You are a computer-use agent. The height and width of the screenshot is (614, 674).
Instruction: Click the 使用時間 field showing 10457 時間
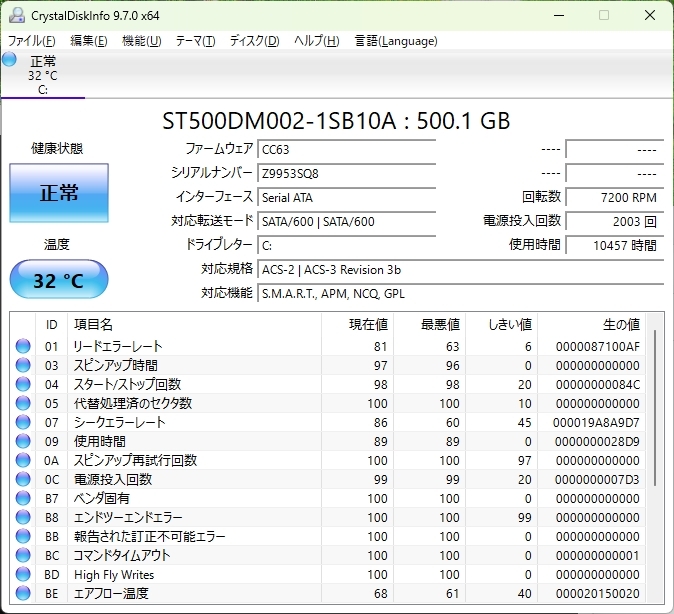615,246
